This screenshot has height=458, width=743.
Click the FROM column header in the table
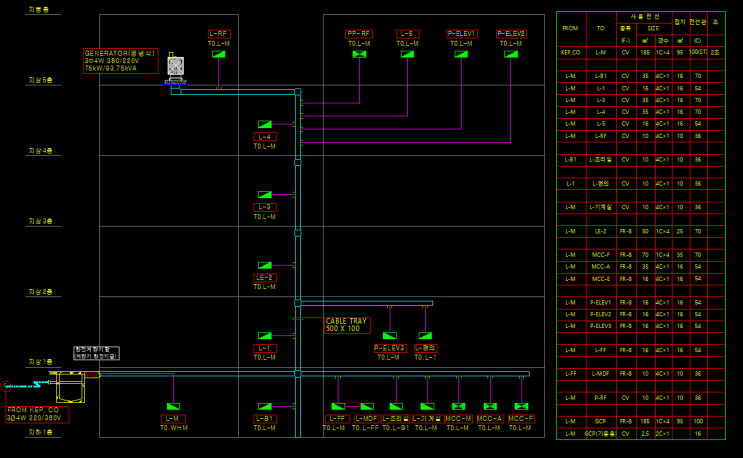[570, 28]
